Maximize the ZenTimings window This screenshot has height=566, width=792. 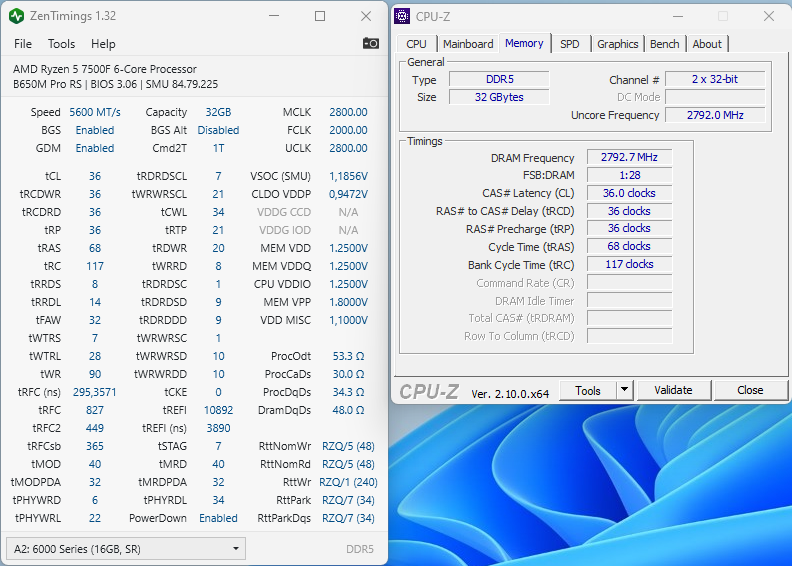point(320,16)
